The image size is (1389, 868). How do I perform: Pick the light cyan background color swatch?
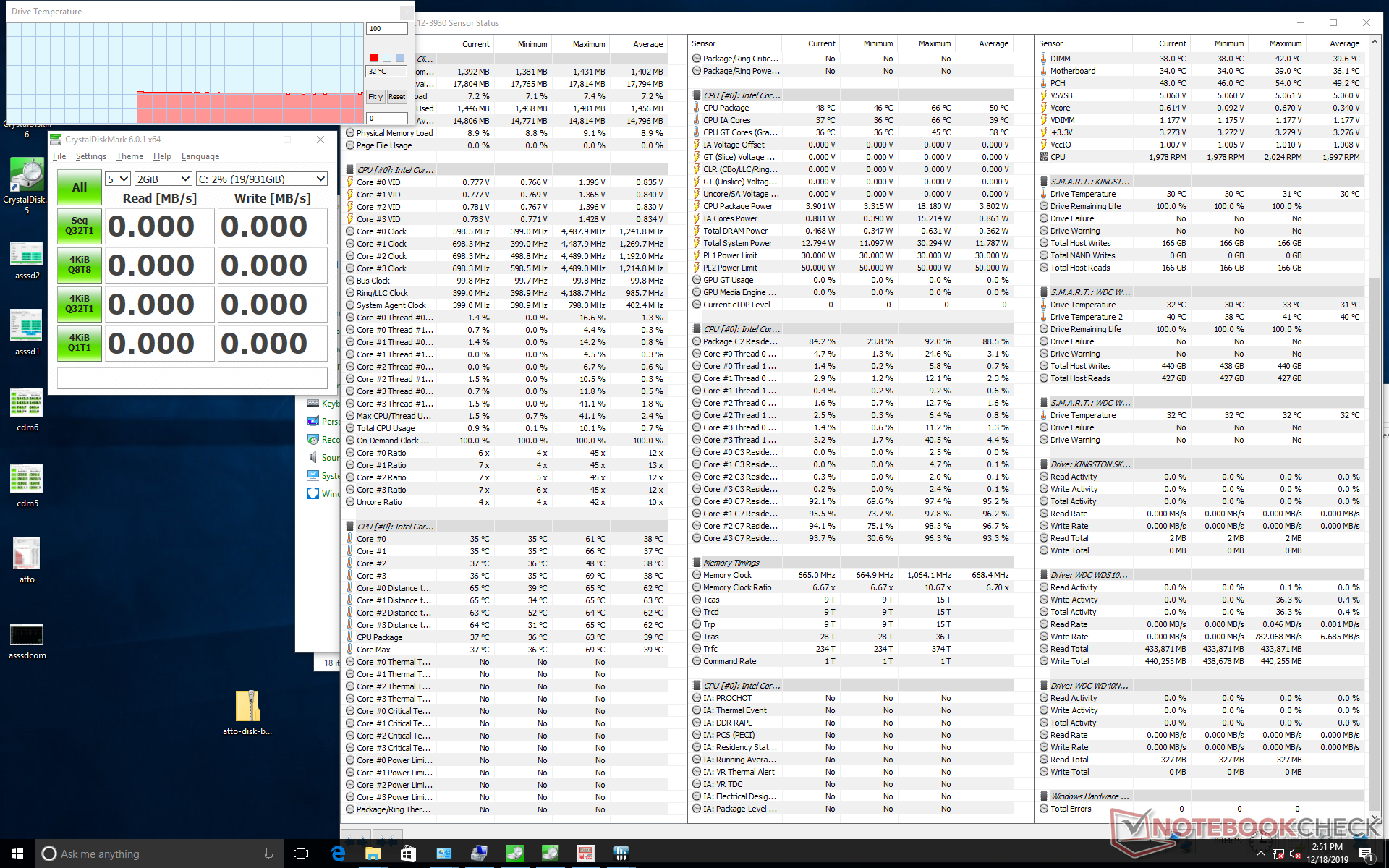(386, 58)
